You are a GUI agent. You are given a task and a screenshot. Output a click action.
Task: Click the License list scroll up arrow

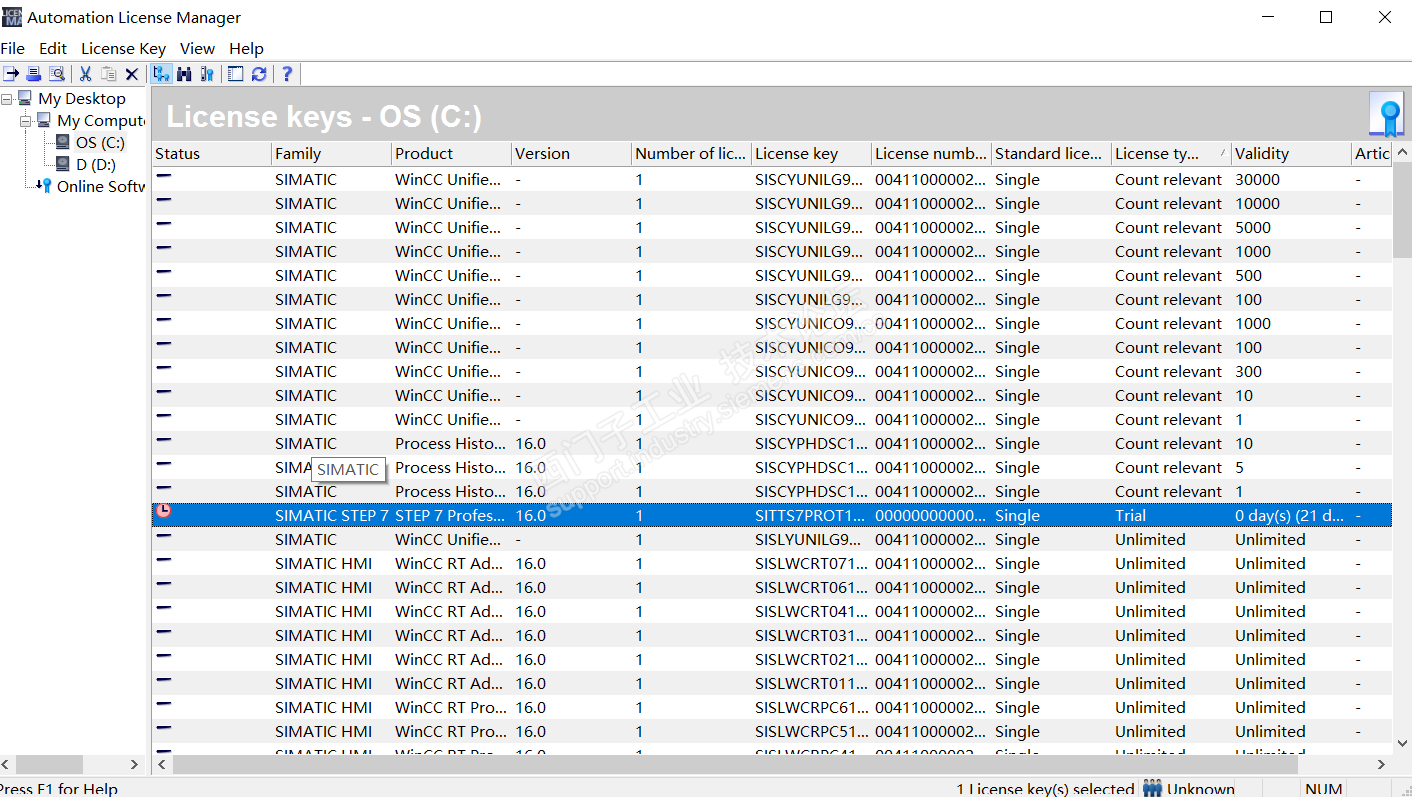1402,153
